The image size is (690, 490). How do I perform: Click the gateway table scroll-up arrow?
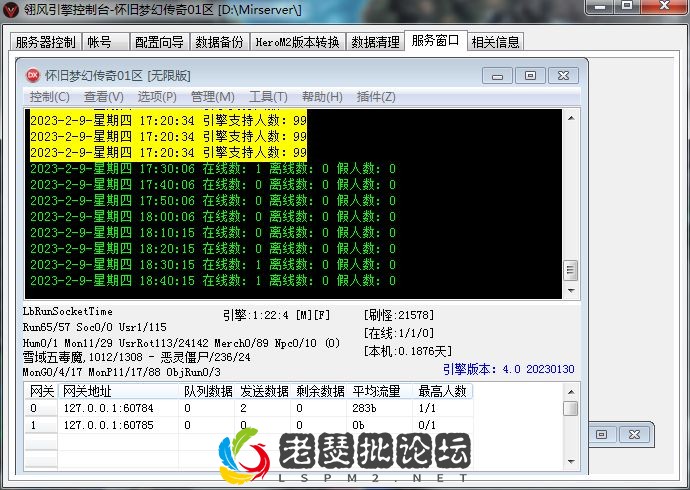[571, 391]
